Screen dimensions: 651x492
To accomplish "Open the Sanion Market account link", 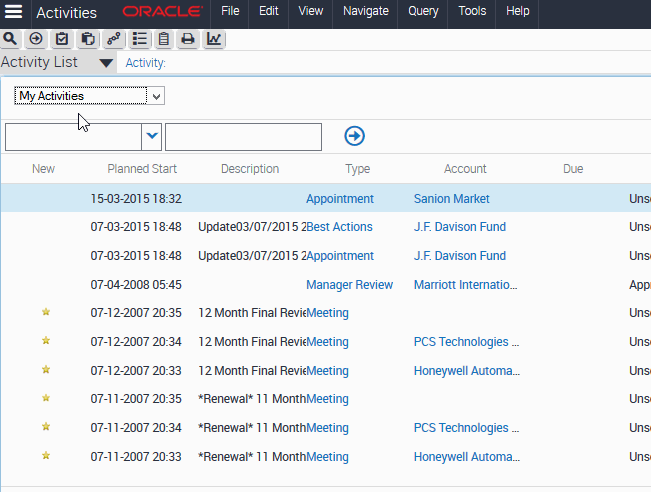I will pos(451,199).
